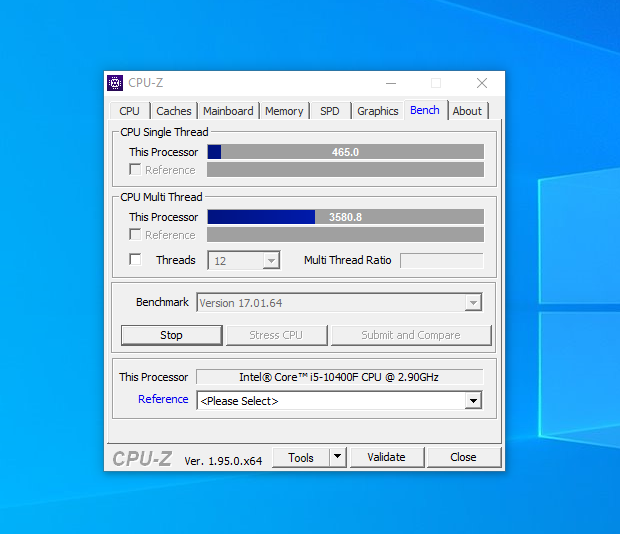This screenshot has height=534, width=620.
Task: Click the Close button at bottom
Action: point(463,457)
